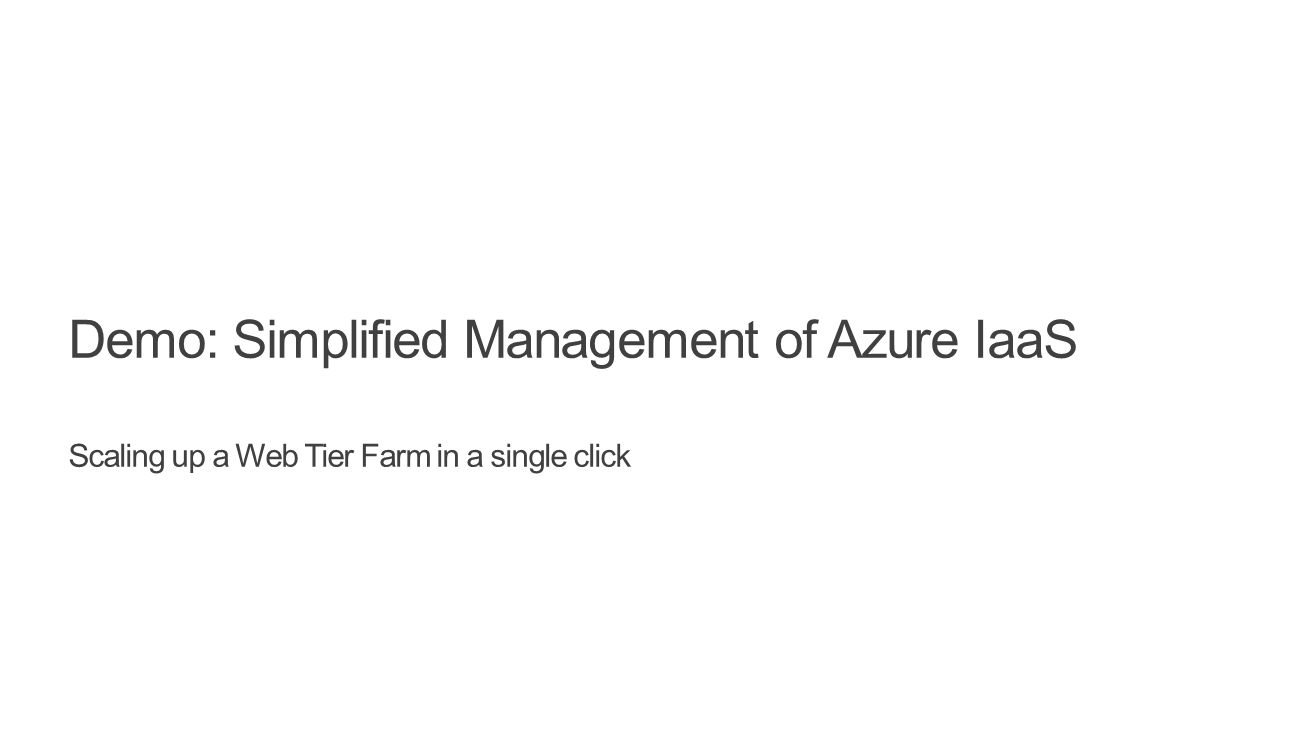
Task: Select the word "single" in the subtitle
Action: 527,458
